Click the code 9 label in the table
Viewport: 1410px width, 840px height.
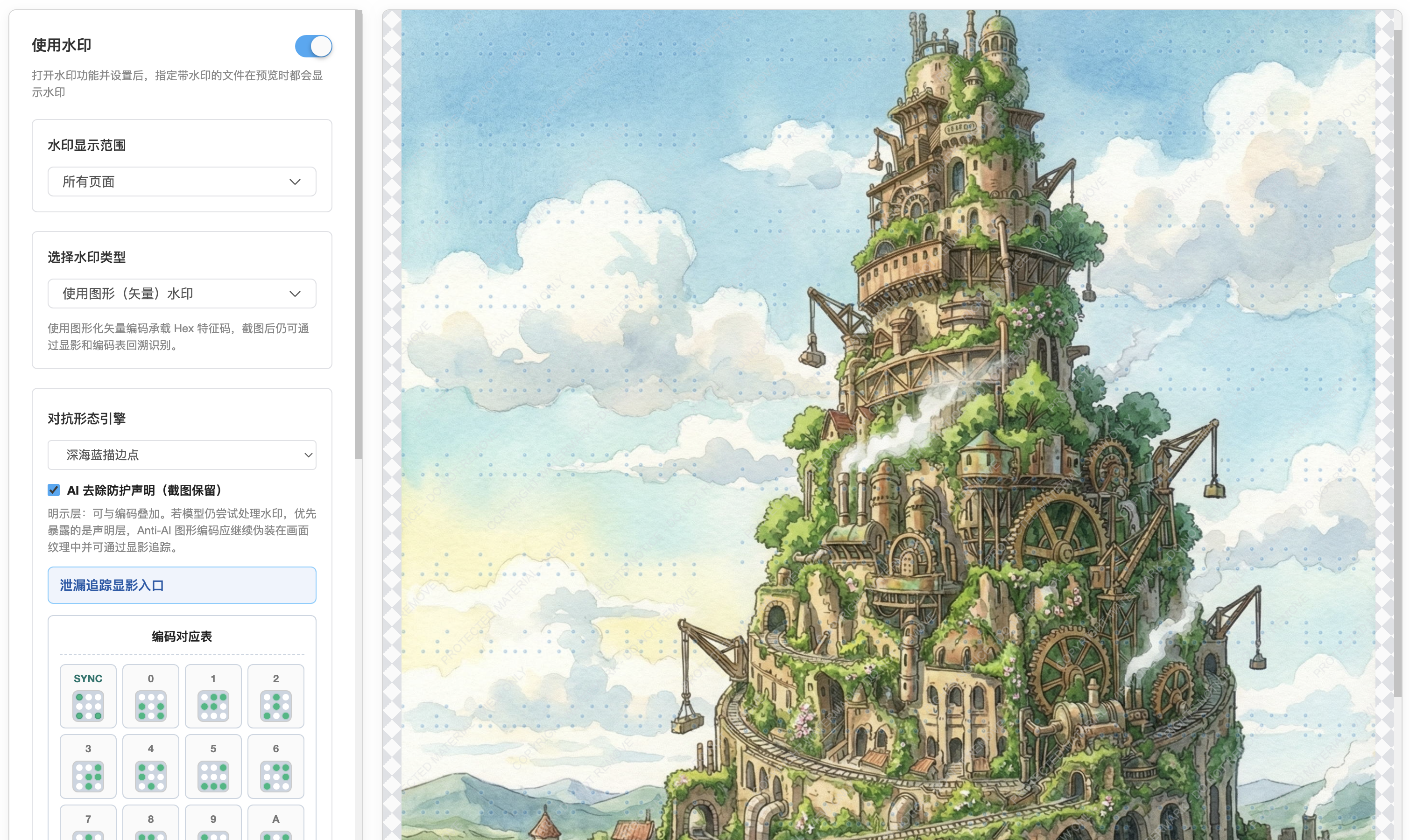coord(213,819)
